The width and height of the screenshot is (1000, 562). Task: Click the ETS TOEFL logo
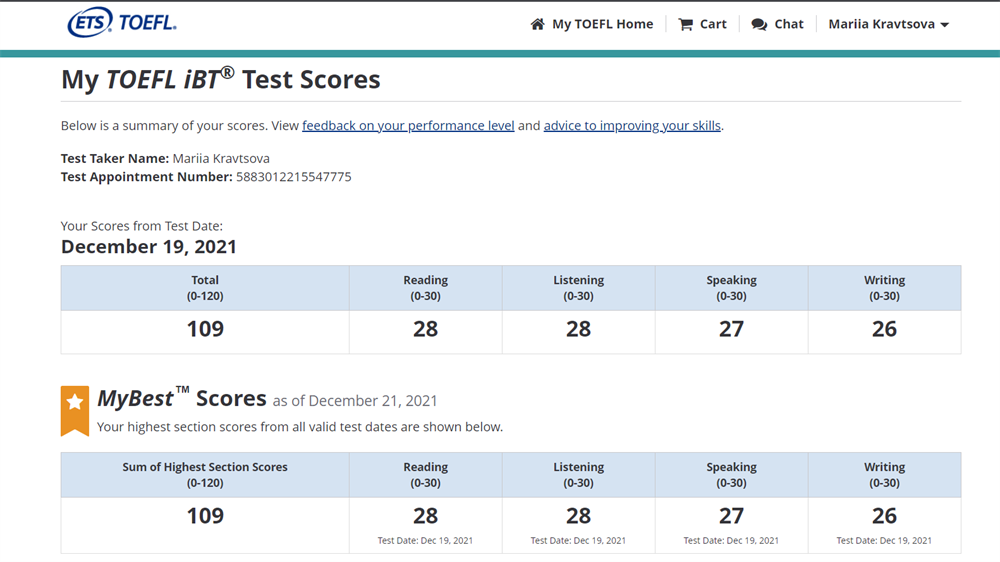tap(122, 22)
